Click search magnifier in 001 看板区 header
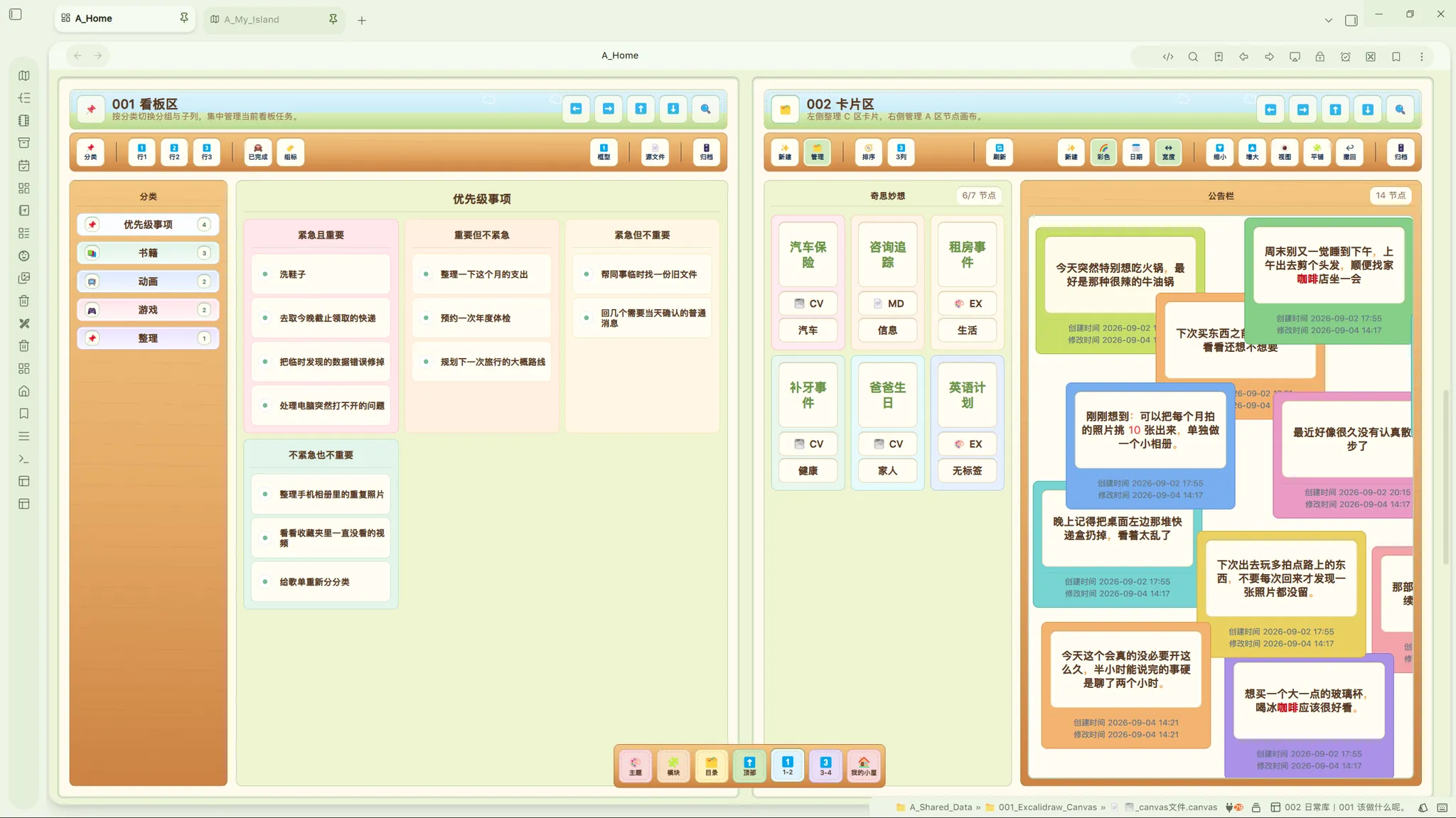The width and height of the screenshot is (1456, 818). tap(705, 109)
